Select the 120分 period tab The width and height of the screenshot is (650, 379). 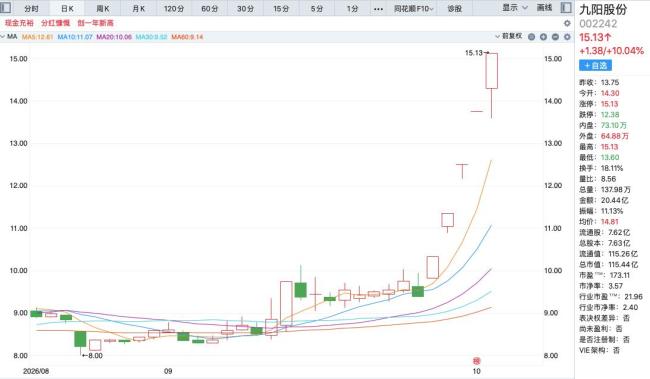174,8
